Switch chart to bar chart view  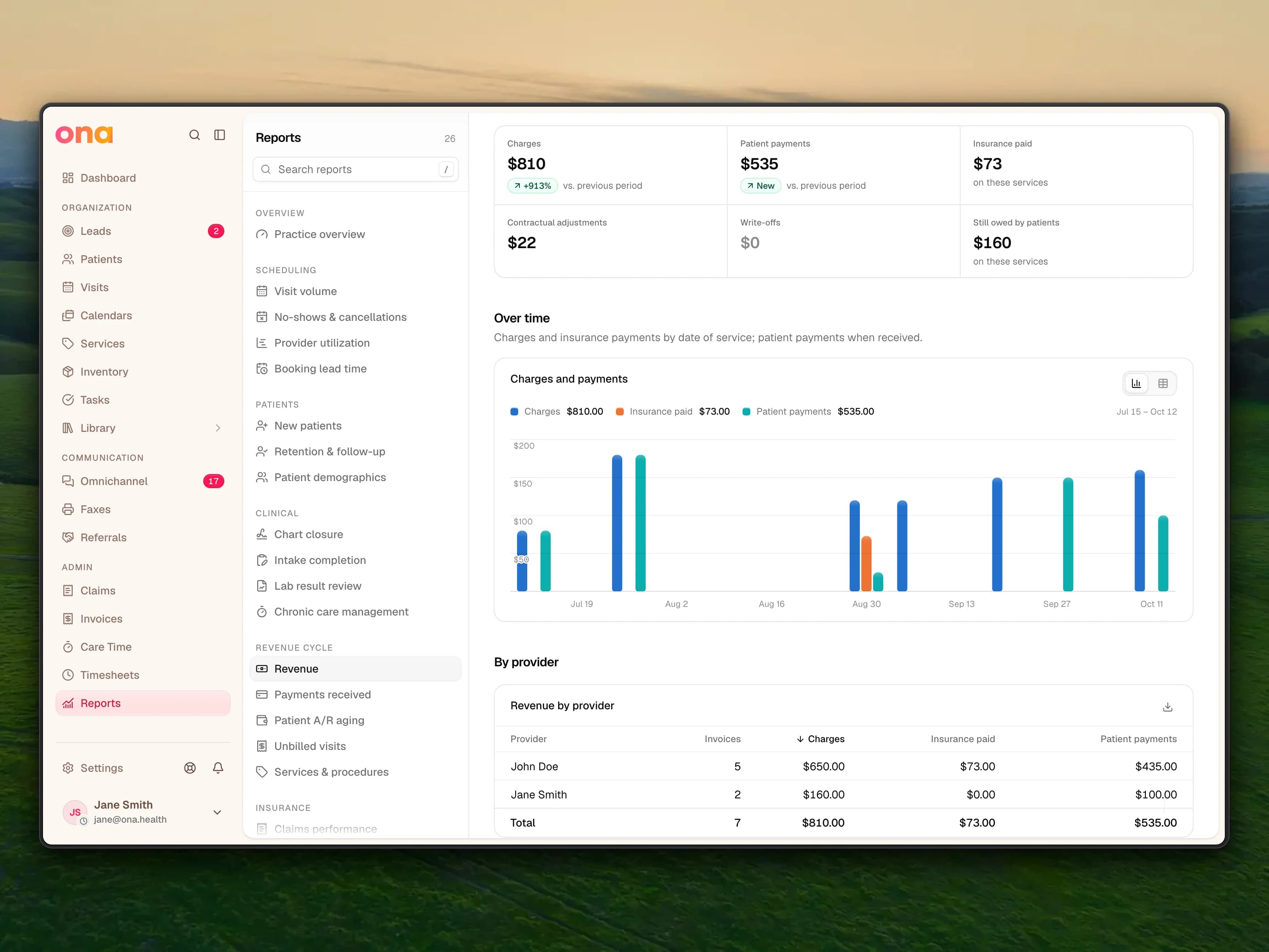(x=1136, y=384)
